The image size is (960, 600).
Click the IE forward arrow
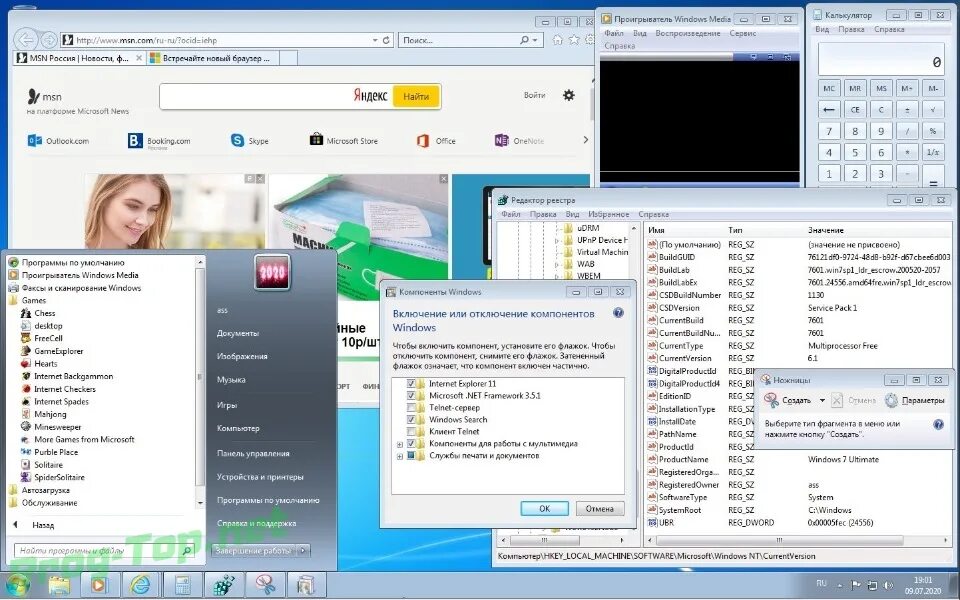[49, 40]
